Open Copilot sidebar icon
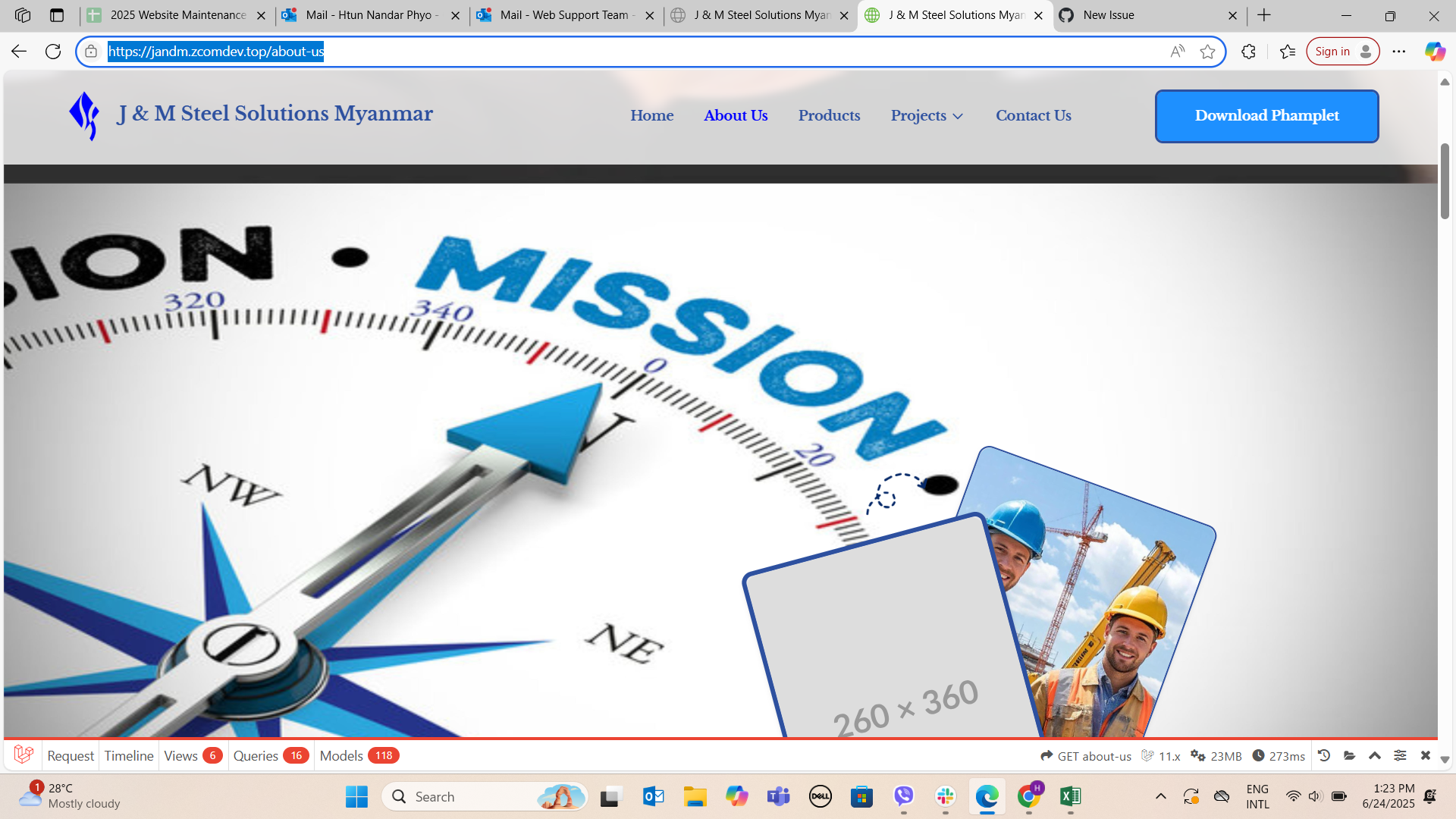Viewport: 1456px width, 819px height. pos(1434,52)
